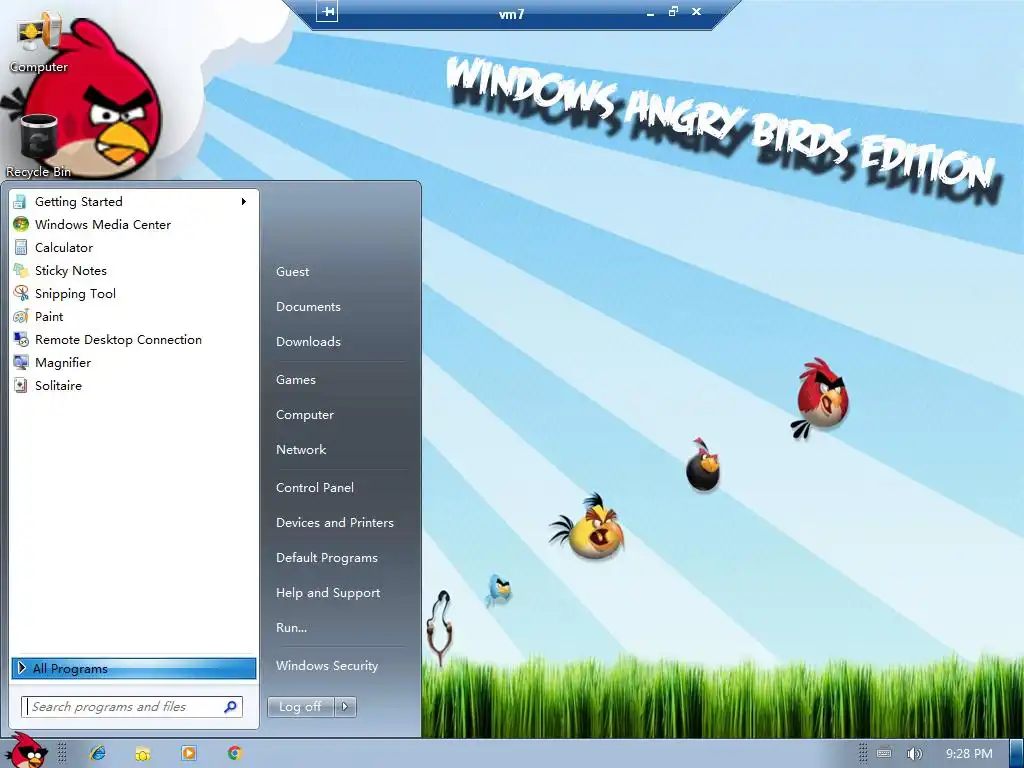Open Computer in Start menu right pane
The width and height of the screenshot is (1024, 768).
304,415
